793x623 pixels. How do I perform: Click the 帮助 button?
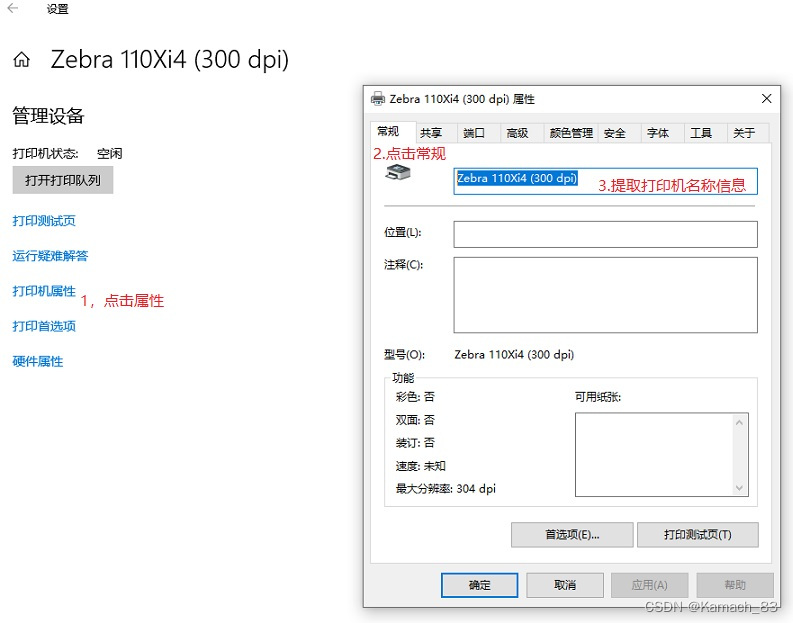click(735, 585)
